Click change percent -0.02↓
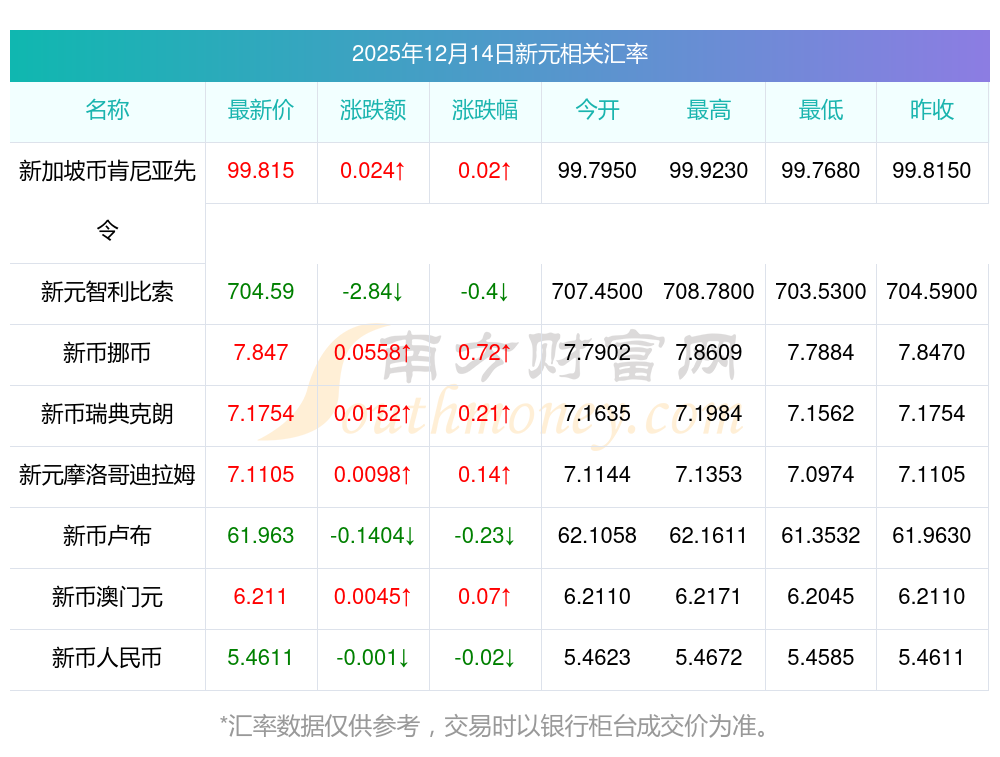Image resolution: width=1000 pixels, height=757 pixels. [485, 658]
